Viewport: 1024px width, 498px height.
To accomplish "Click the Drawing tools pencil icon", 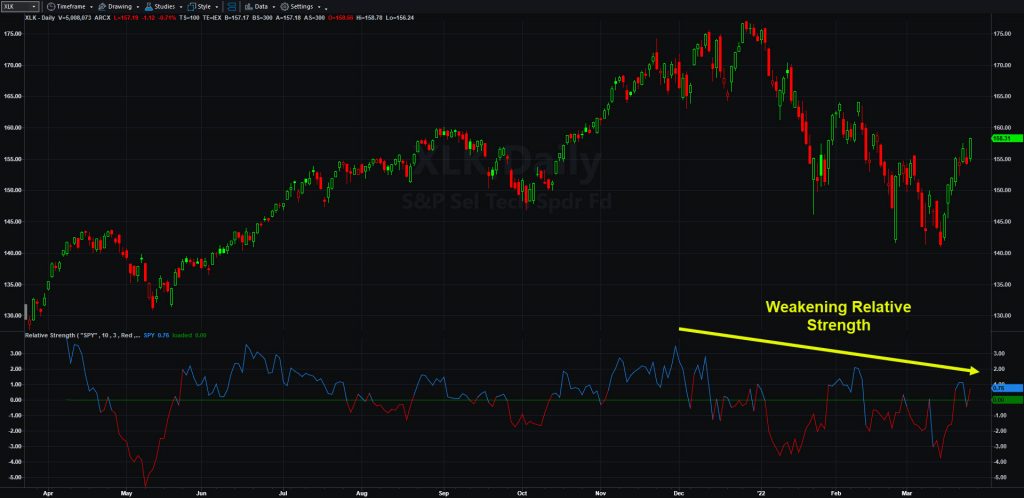I will (103, 7).
